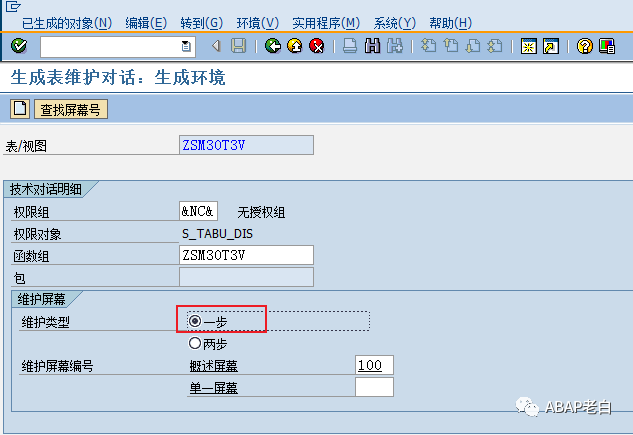The image size is (633, 435).
Task: Open the command field history dropdown
Action: [186, 46]
